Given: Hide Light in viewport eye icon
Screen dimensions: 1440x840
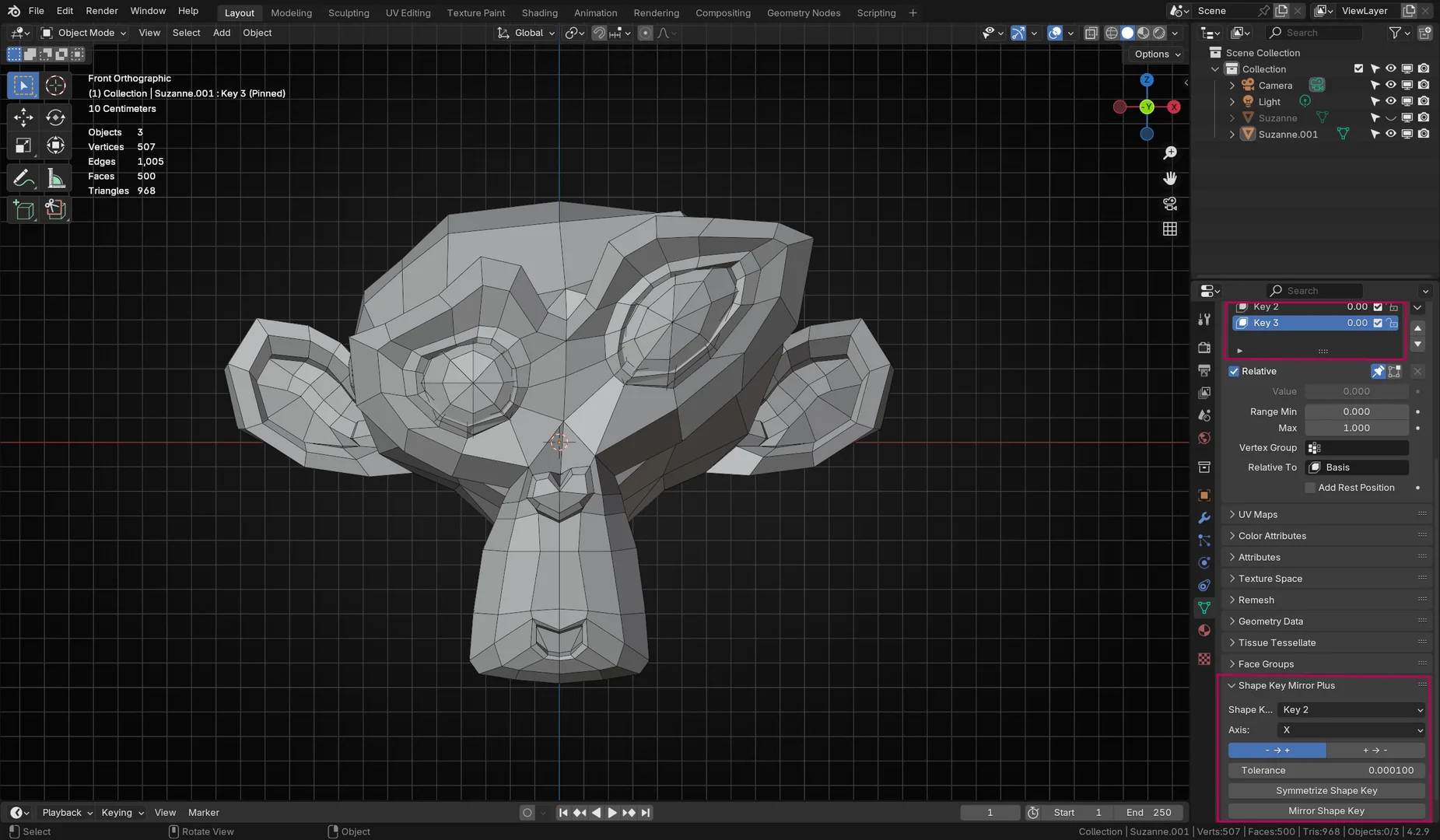Looking at the screenshot, I should 1390,102.
